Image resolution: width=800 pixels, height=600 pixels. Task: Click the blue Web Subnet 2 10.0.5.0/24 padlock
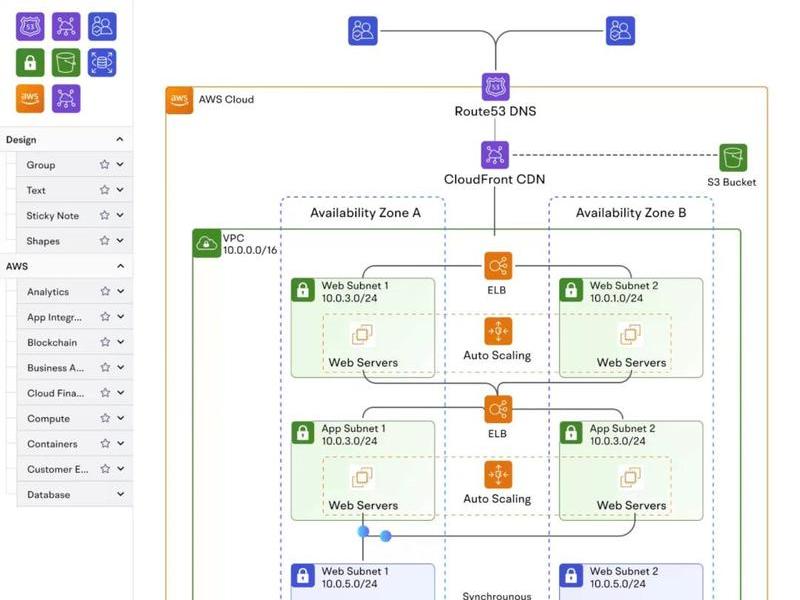[571, 576]
